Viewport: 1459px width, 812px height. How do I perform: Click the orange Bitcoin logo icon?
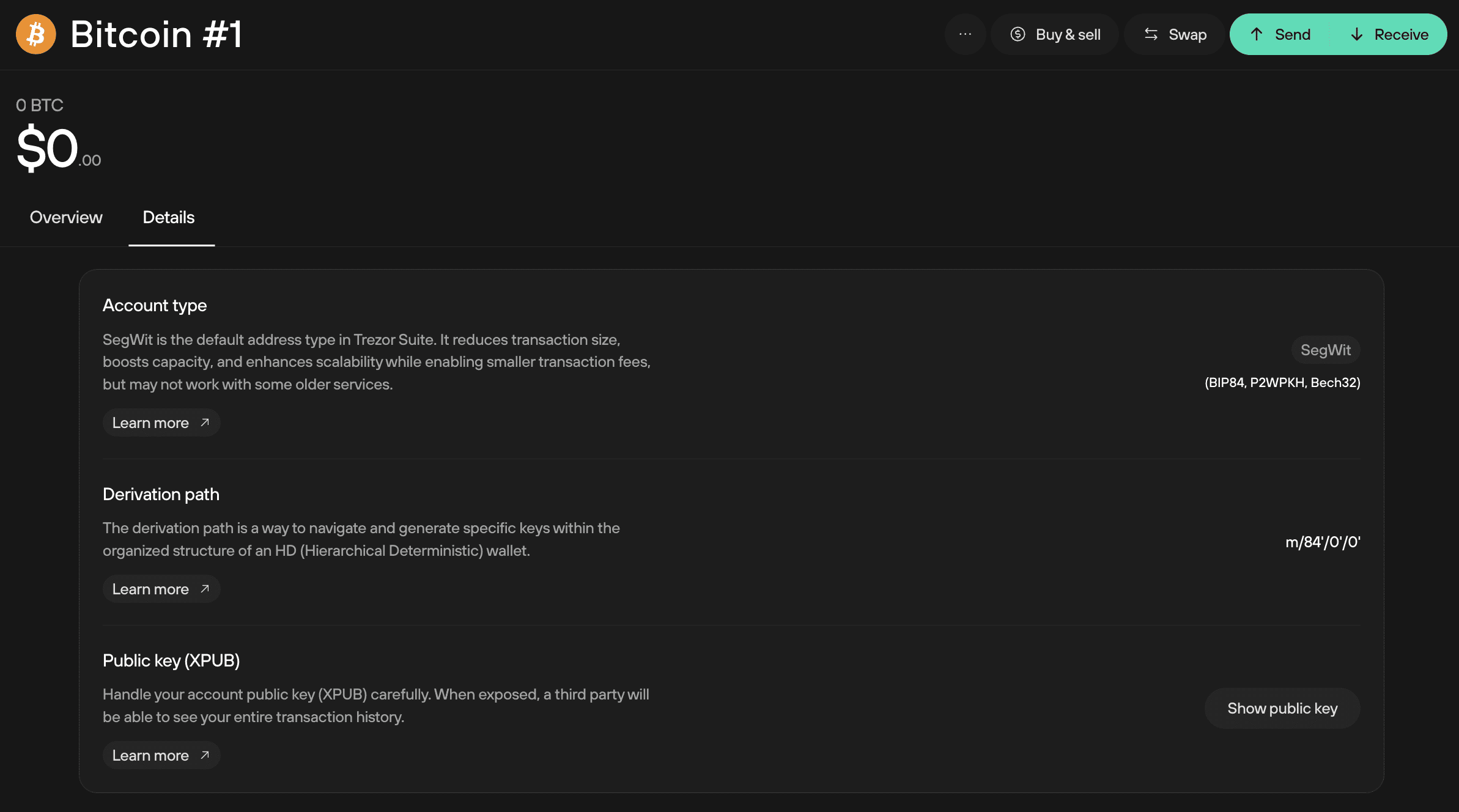(x=35, y=34)
